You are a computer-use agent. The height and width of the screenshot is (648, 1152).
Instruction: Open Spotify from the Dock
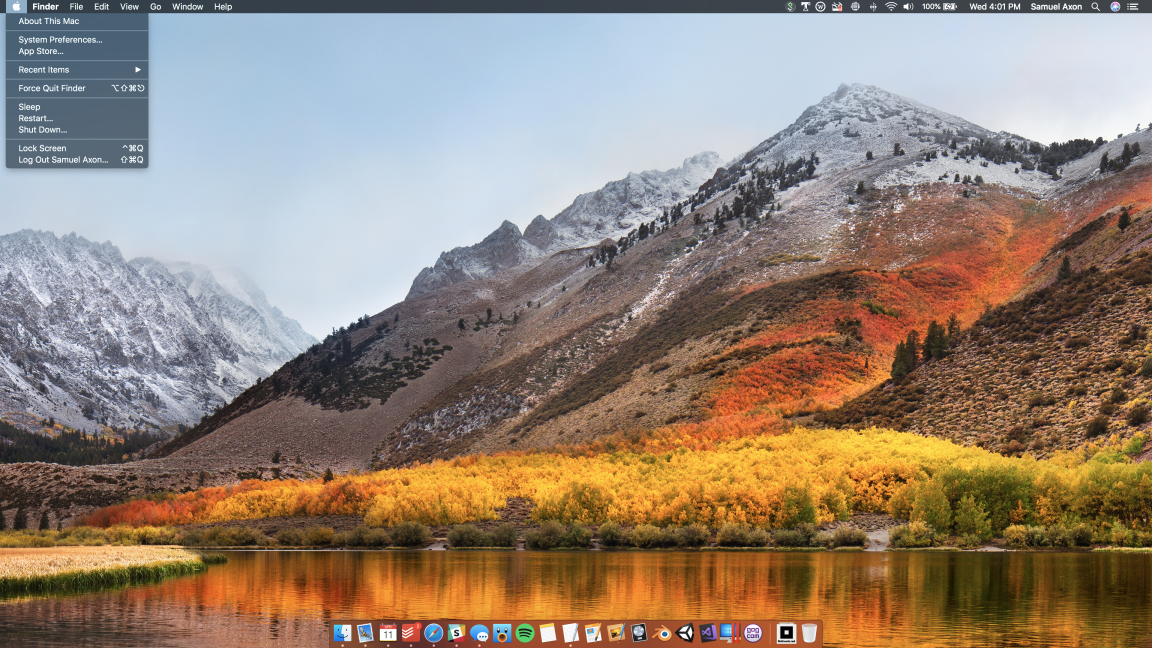click(525, 632)
